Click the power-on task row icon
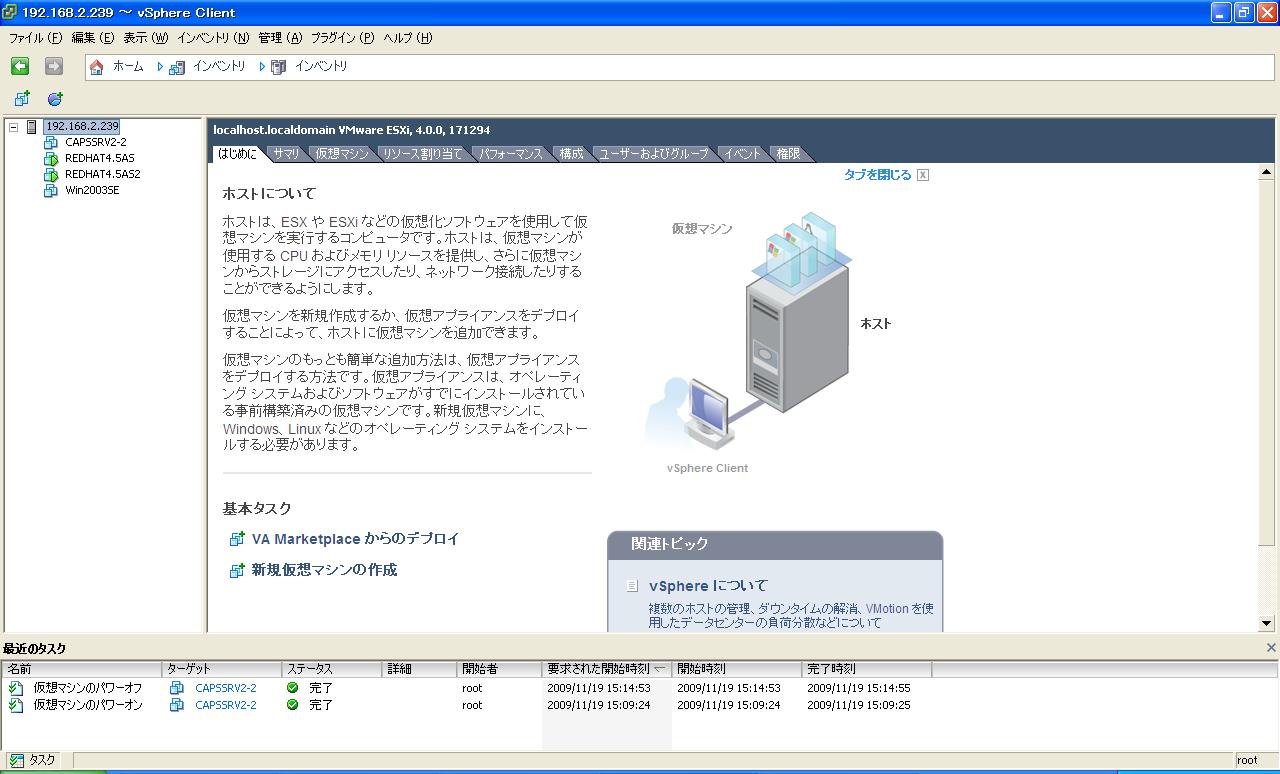The image size is (1280, 774). coord(16,705)
